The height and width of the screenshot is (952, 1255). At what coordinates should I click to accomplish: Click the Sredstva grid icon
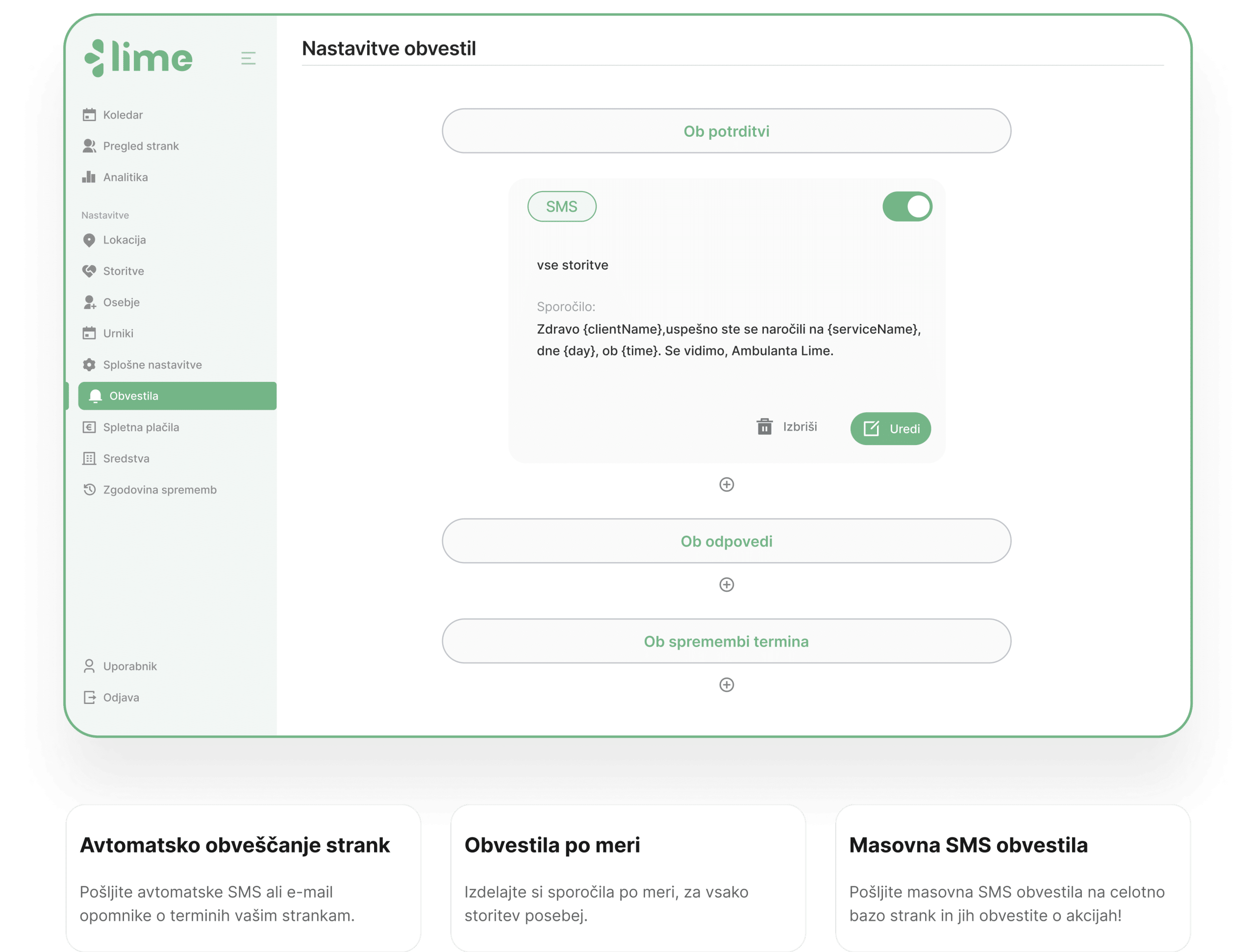(x=89, y=458)
